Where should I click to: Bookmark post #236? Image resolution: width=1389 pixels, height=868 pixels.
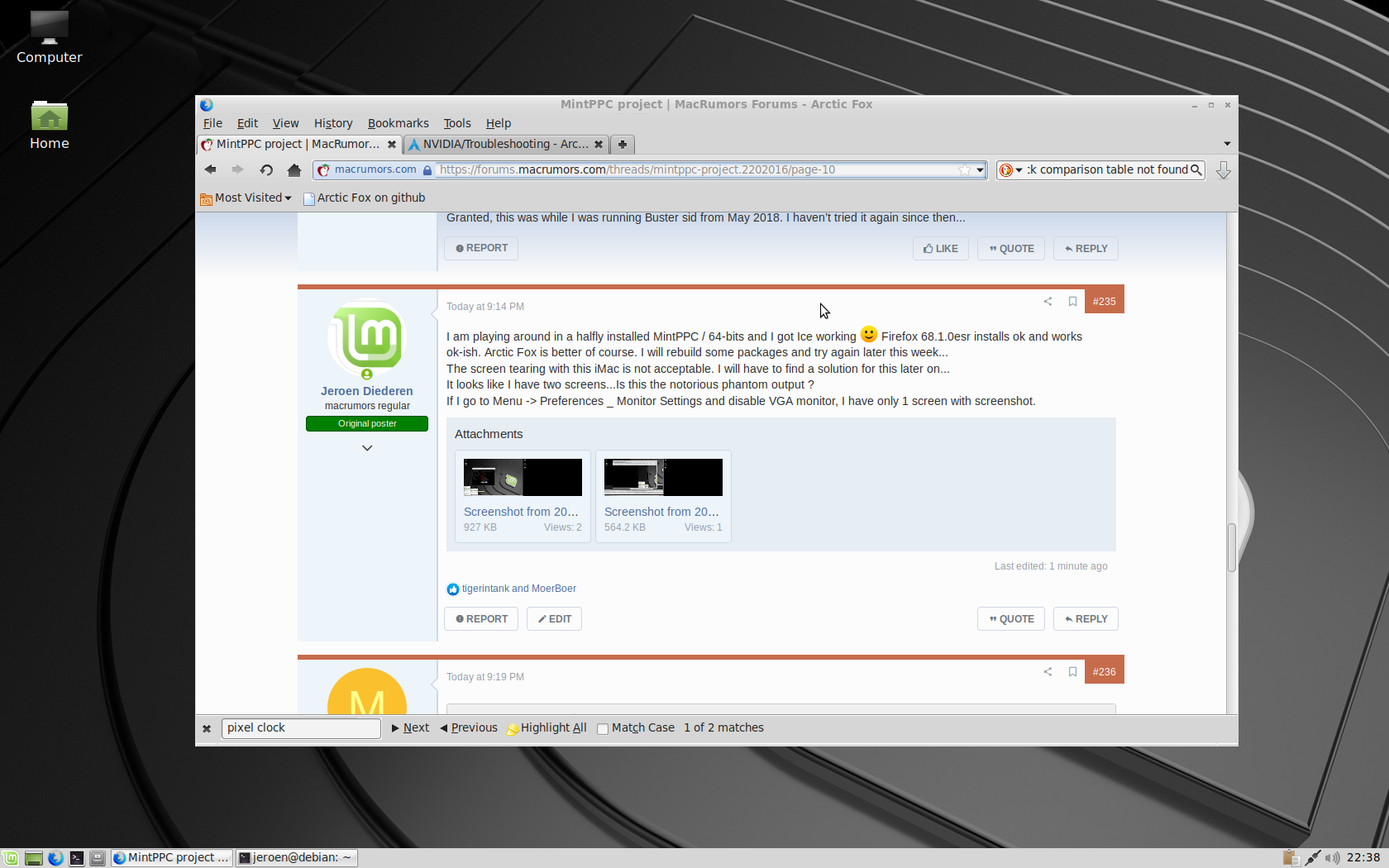1072,672
